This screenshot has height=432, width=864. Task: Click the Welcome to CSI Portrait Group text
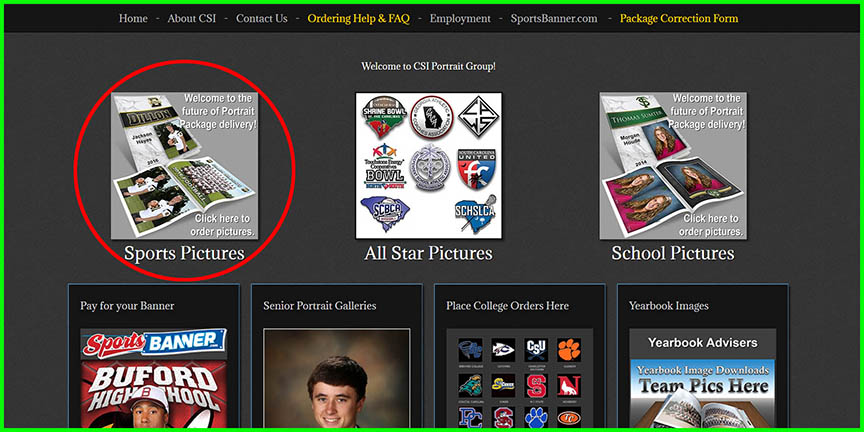tap(428, 66)
